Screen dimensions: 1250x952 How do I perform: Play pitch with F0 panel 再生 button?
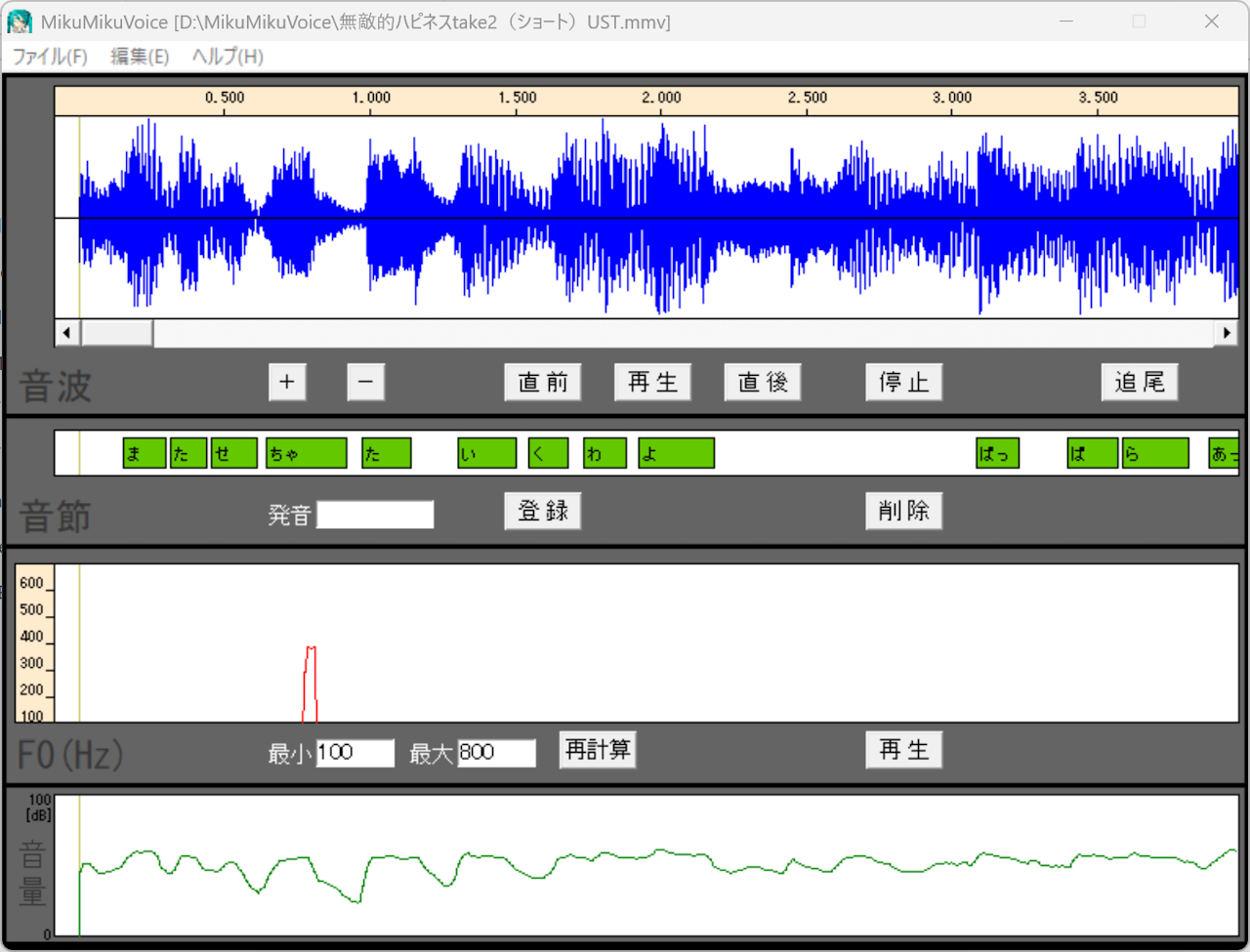[x=904, y=750]
